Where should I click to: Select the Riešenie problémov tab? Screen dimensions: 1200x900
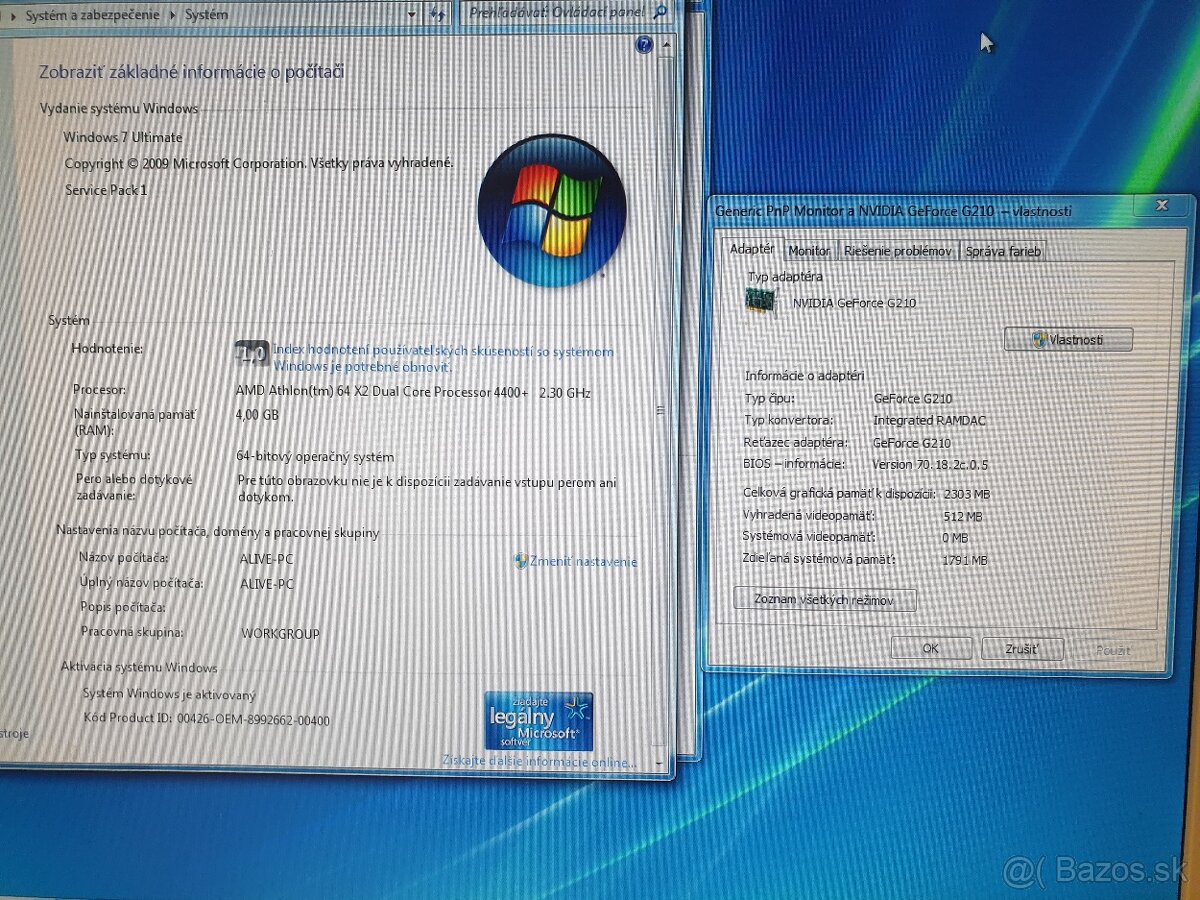897,251
